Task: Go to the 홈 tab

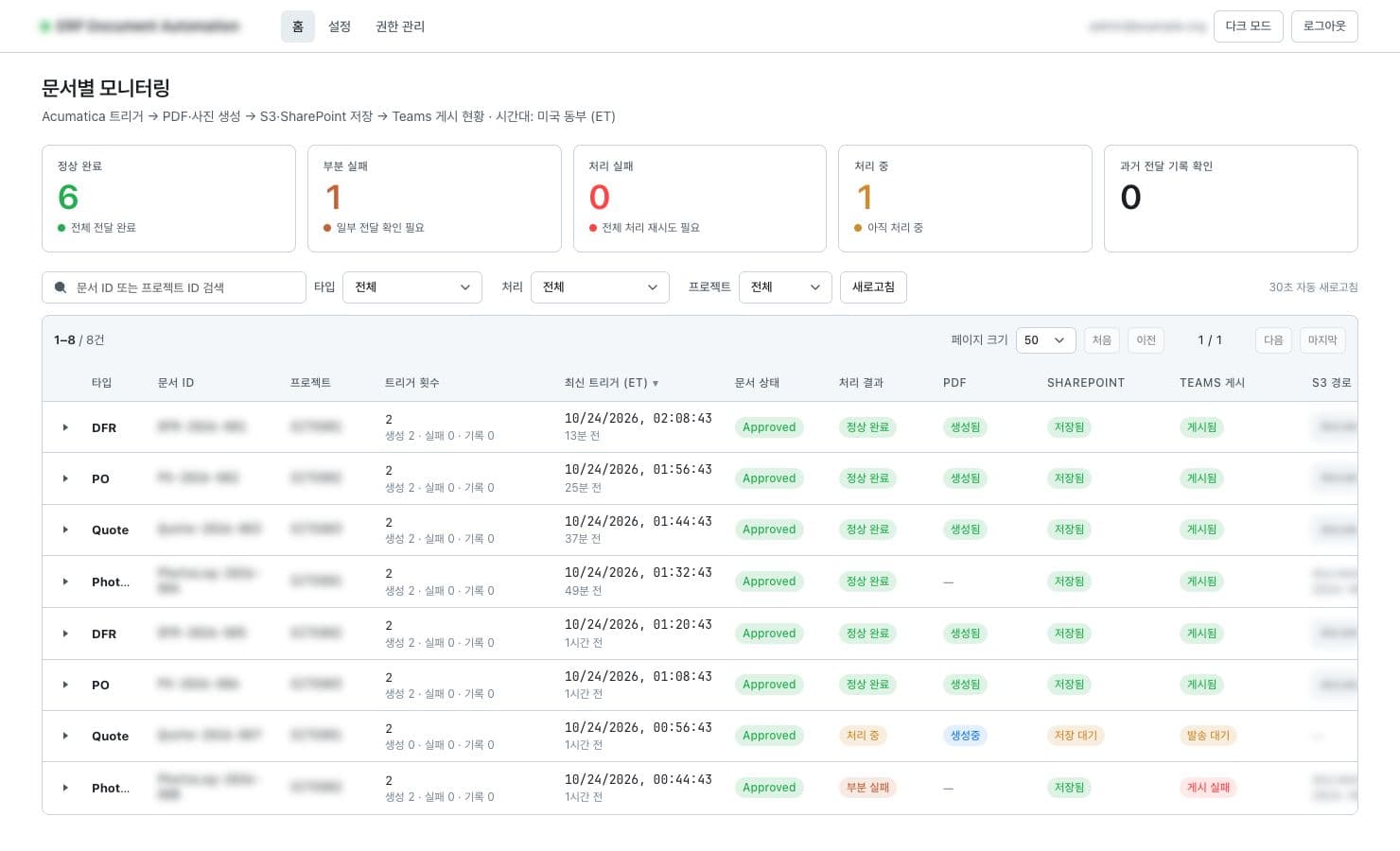Action: (x=298, y=26)
